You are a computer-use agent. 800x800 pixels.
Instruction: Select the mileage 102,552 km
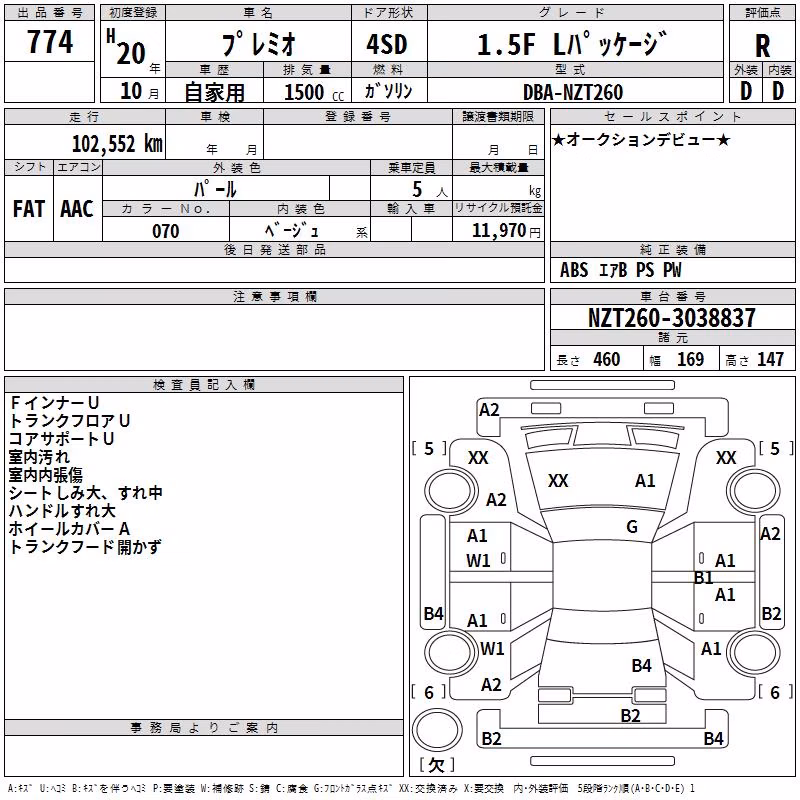click(x=117, y=143)
